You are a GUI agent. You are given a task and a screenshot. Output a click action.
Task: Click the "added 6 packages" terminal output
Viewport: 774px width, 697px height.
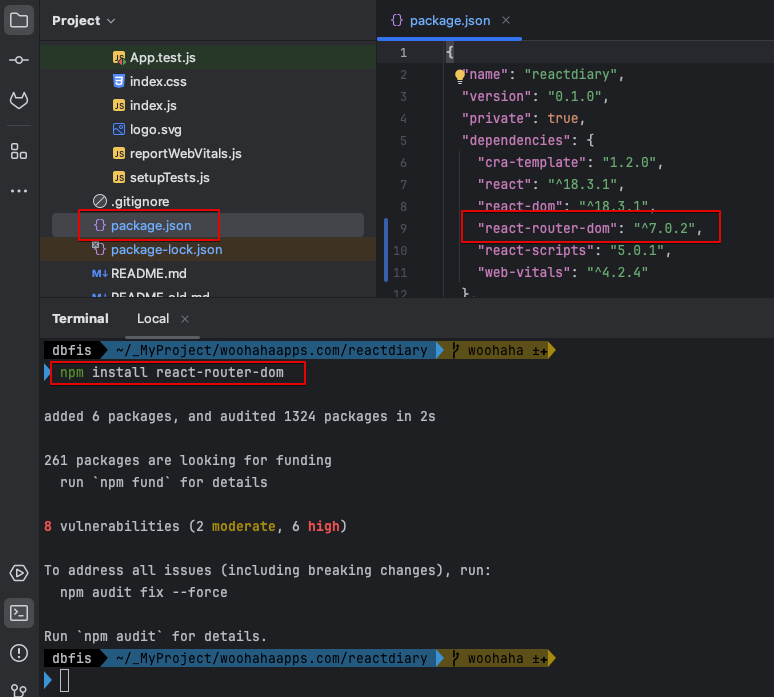tap(239, 417)
